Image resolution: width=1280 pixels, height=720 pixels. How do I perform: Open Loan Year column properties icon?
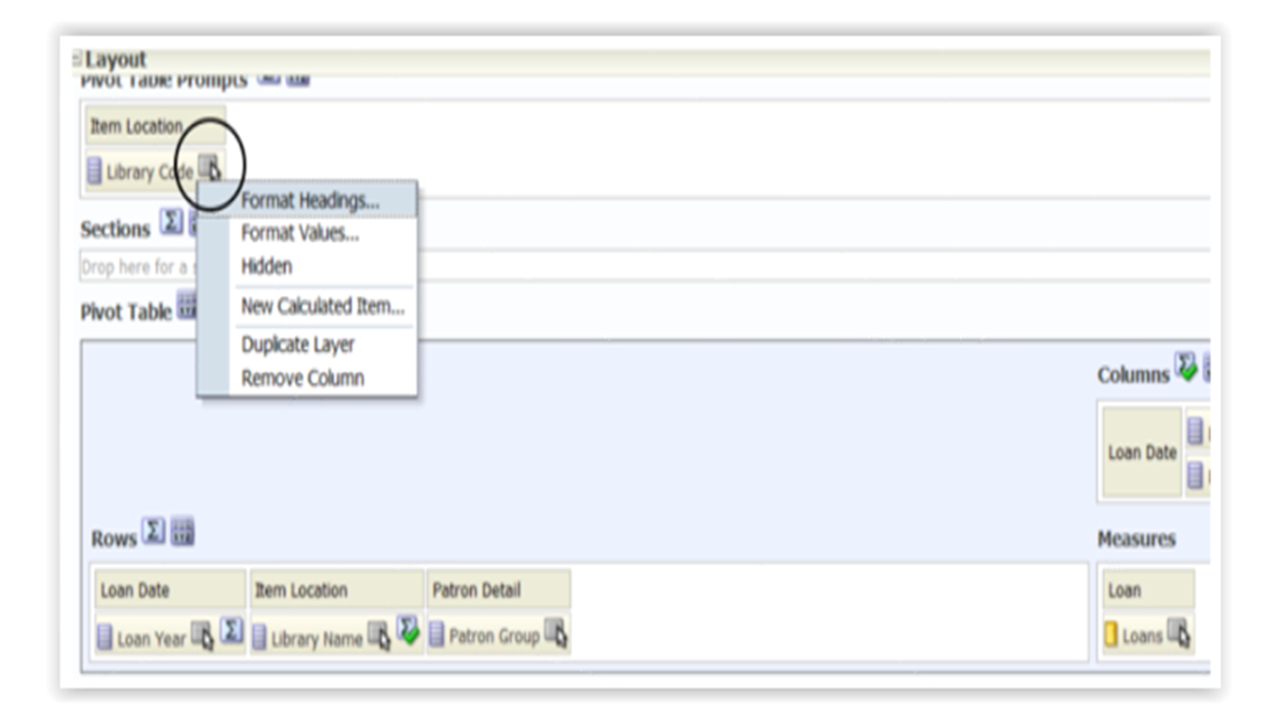[x=202, y=636]
